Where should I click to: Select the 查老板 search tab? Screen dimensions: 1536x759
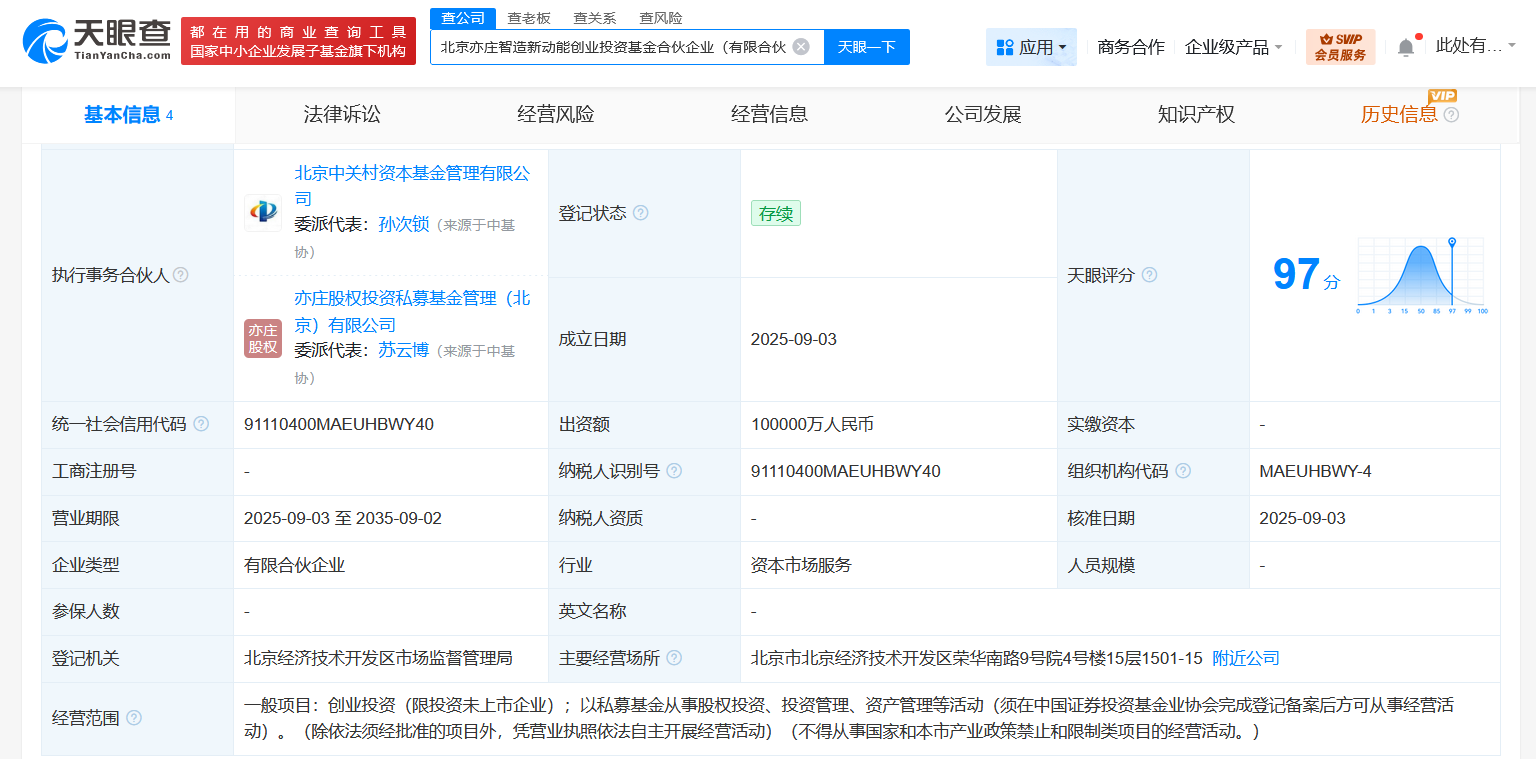point(529,18)
